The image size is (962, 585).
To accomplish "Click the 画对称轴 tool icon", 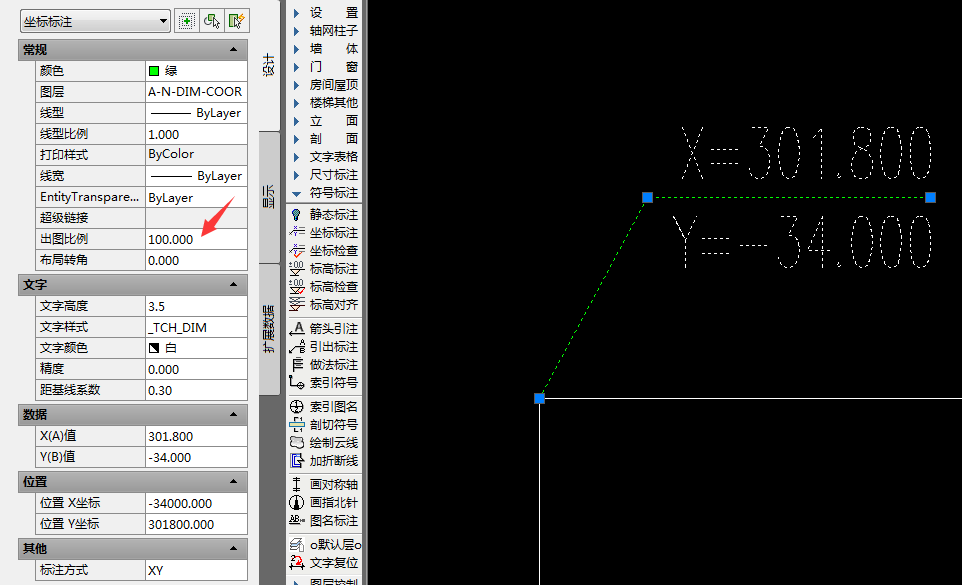I will click(x=296, y=484).
